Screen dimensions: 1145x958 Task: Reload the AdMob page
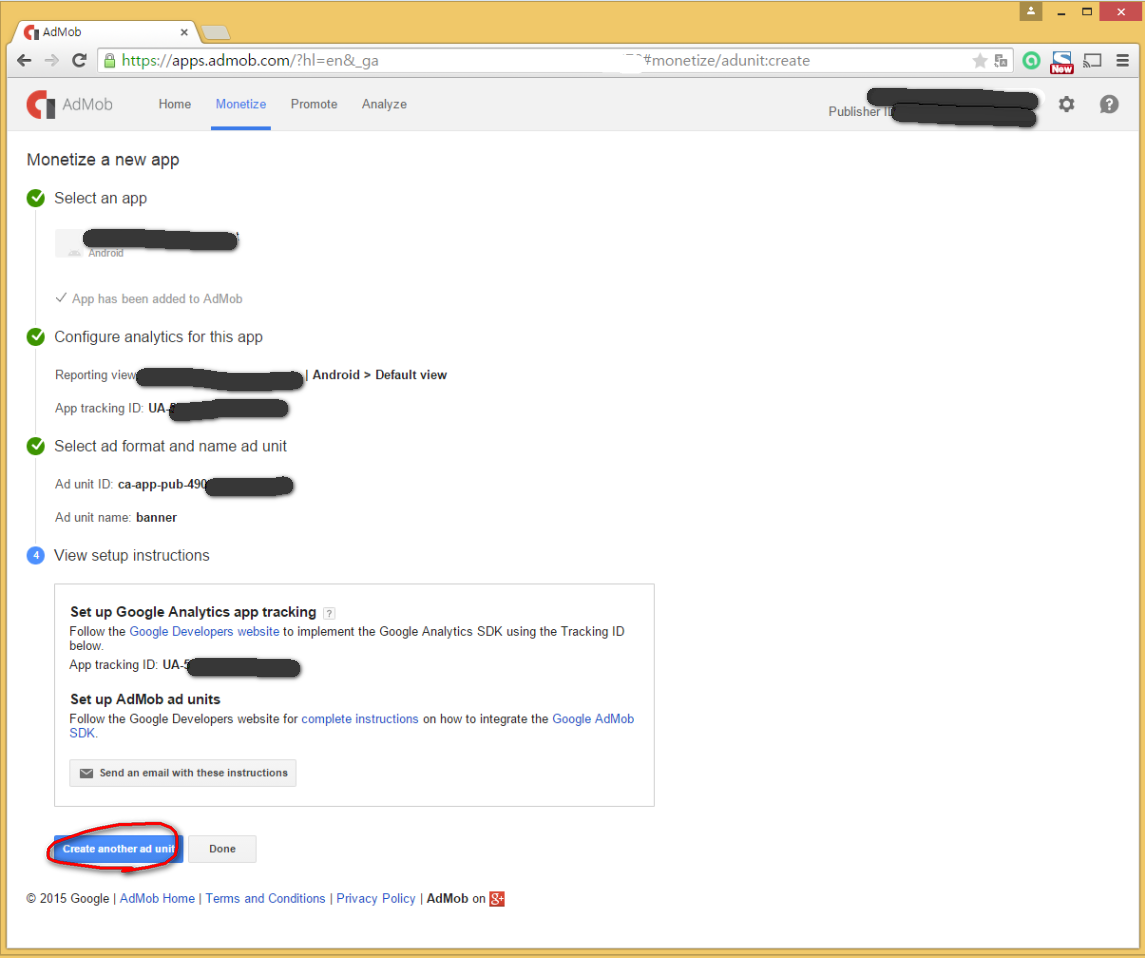click(x=80, y=61)
